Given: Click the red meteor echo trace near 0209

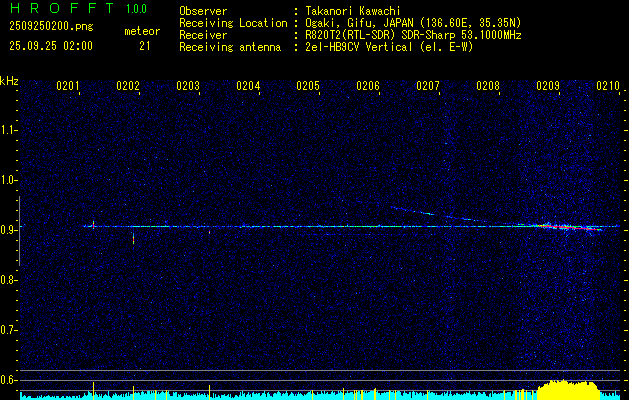Looking at the screenshot, I should (x=570, y=227).
